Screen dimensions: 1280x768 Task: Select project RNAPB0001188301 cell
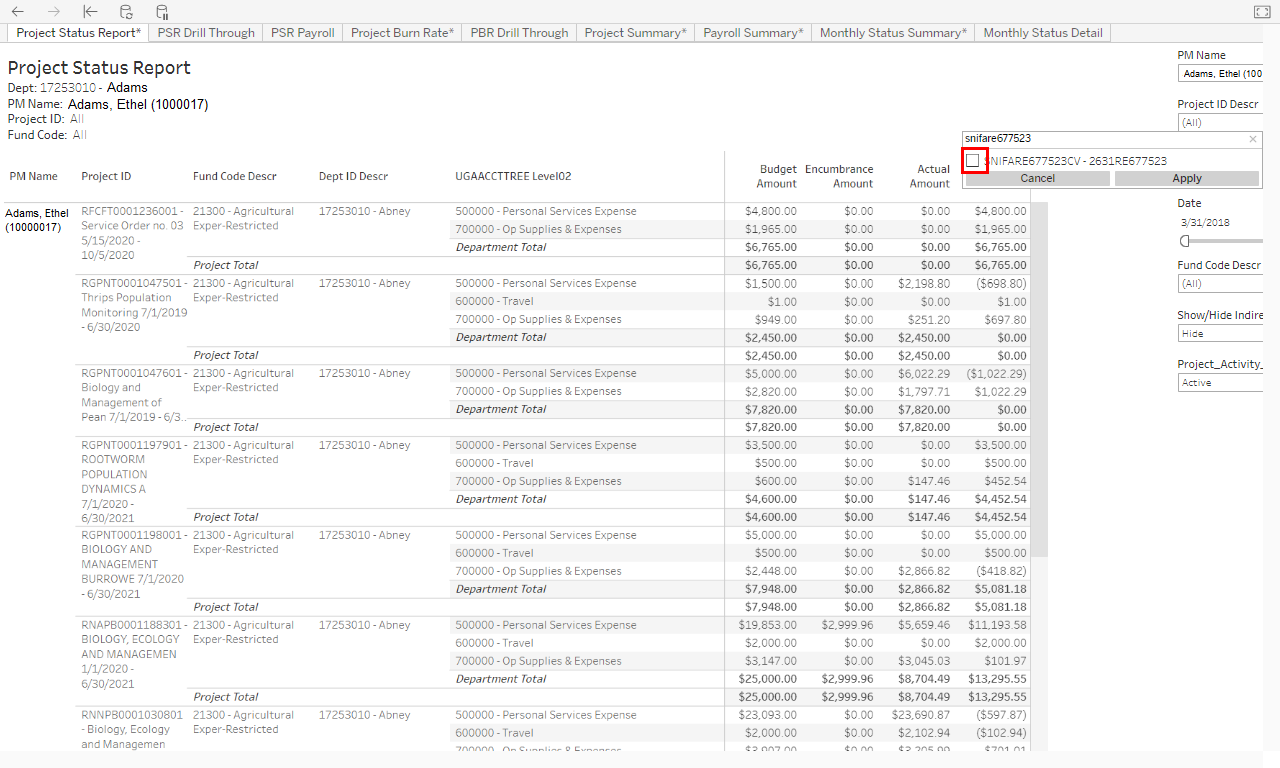tap(132, 654)
